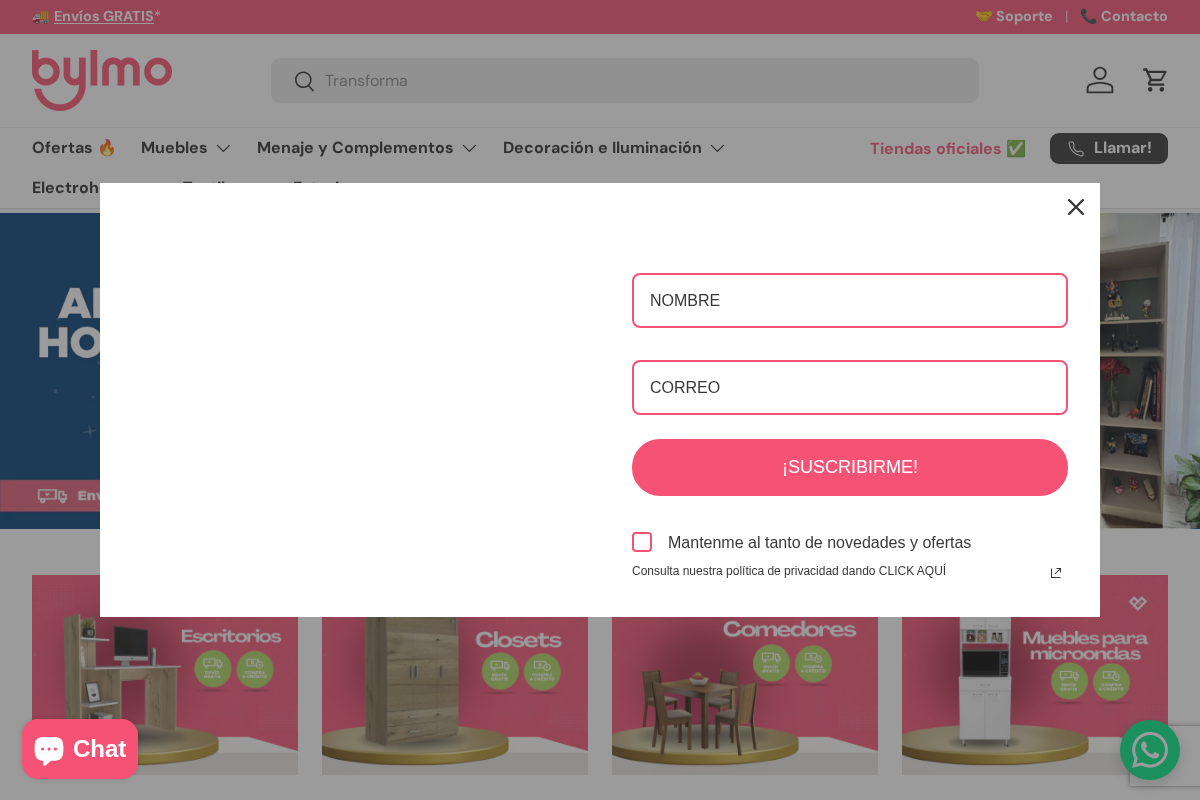This screenshot has width=1200, height=800.
Task: Open the account icon
Action: pos(1100,80)
